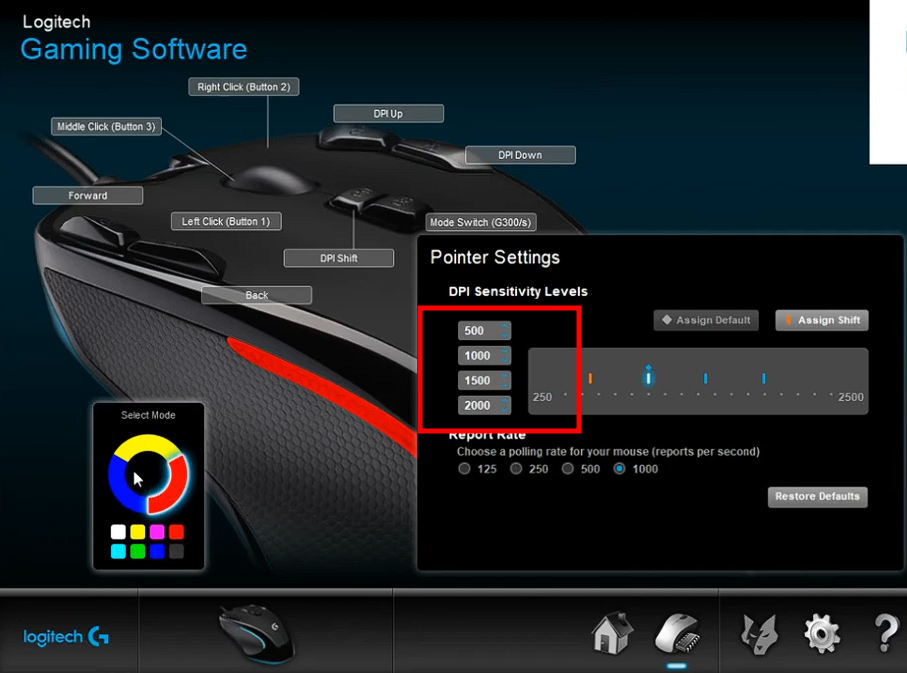Select the G300s mouse device thumbnail

click(257, 633)
